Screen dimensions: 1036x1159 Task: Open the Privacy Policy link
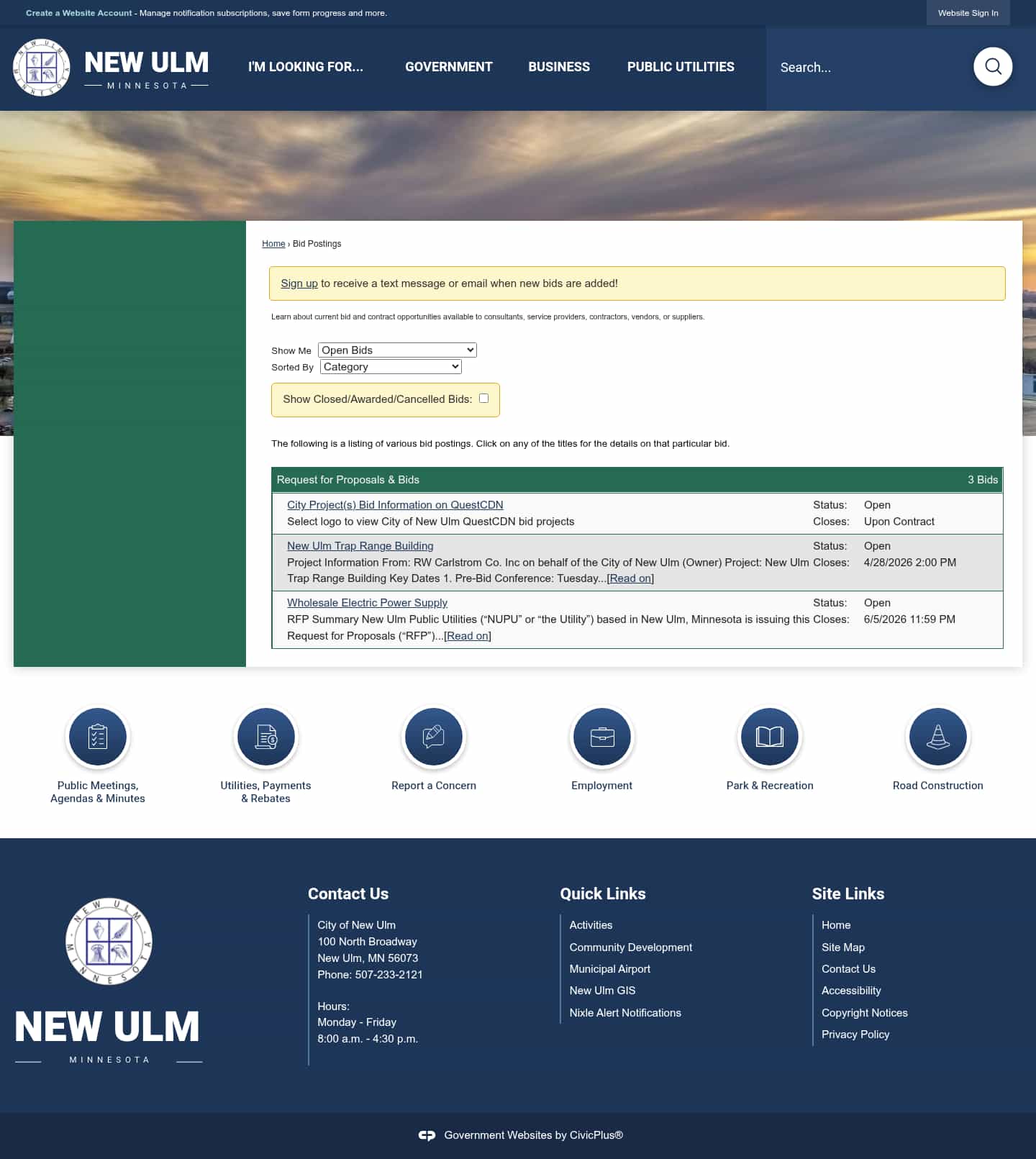pos(855,1035)
